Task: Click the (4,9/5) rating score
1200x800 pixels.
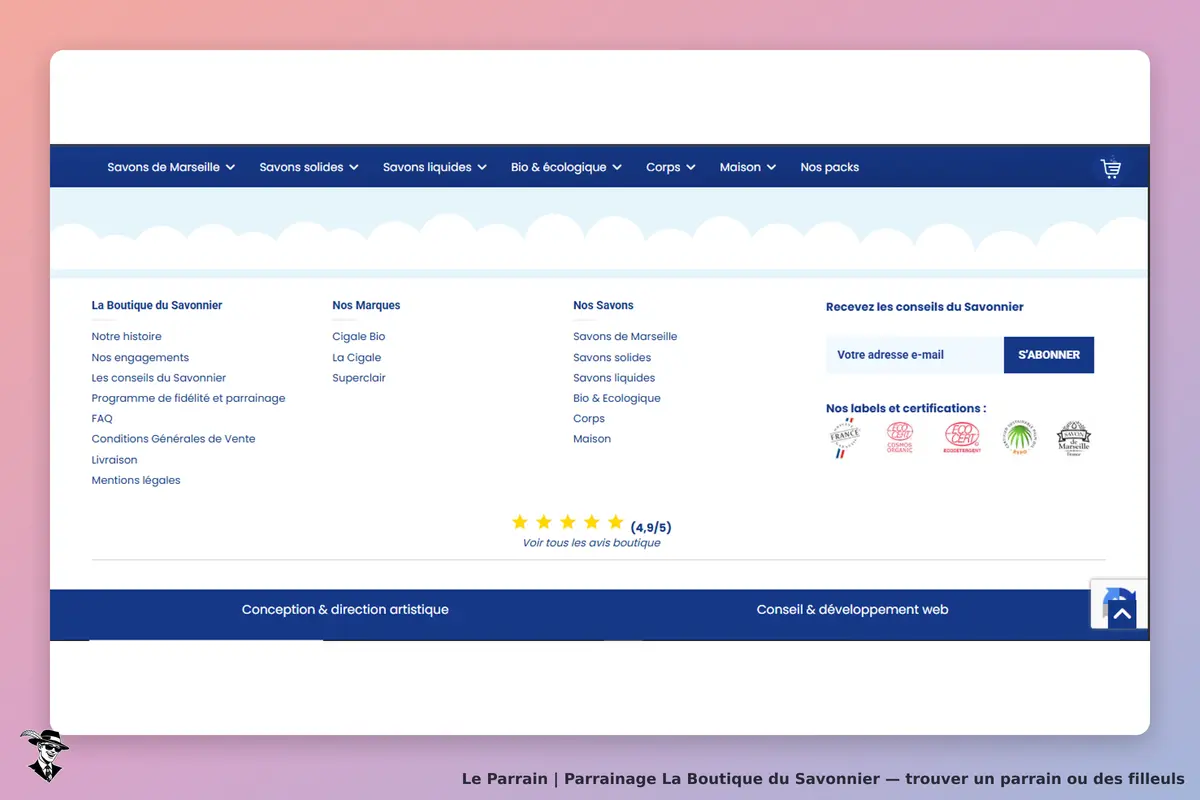Action: click(x=651, y=527)
